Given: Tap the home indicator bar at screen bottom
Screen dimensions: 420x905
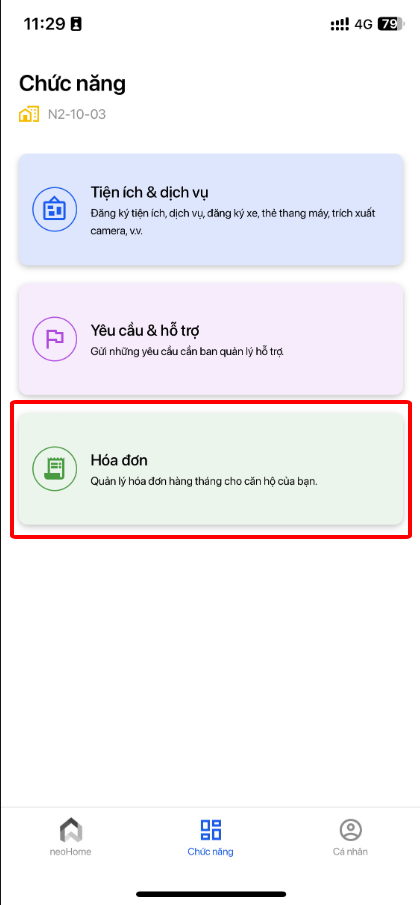Looking at the screenshot, I should click(211, 894).
